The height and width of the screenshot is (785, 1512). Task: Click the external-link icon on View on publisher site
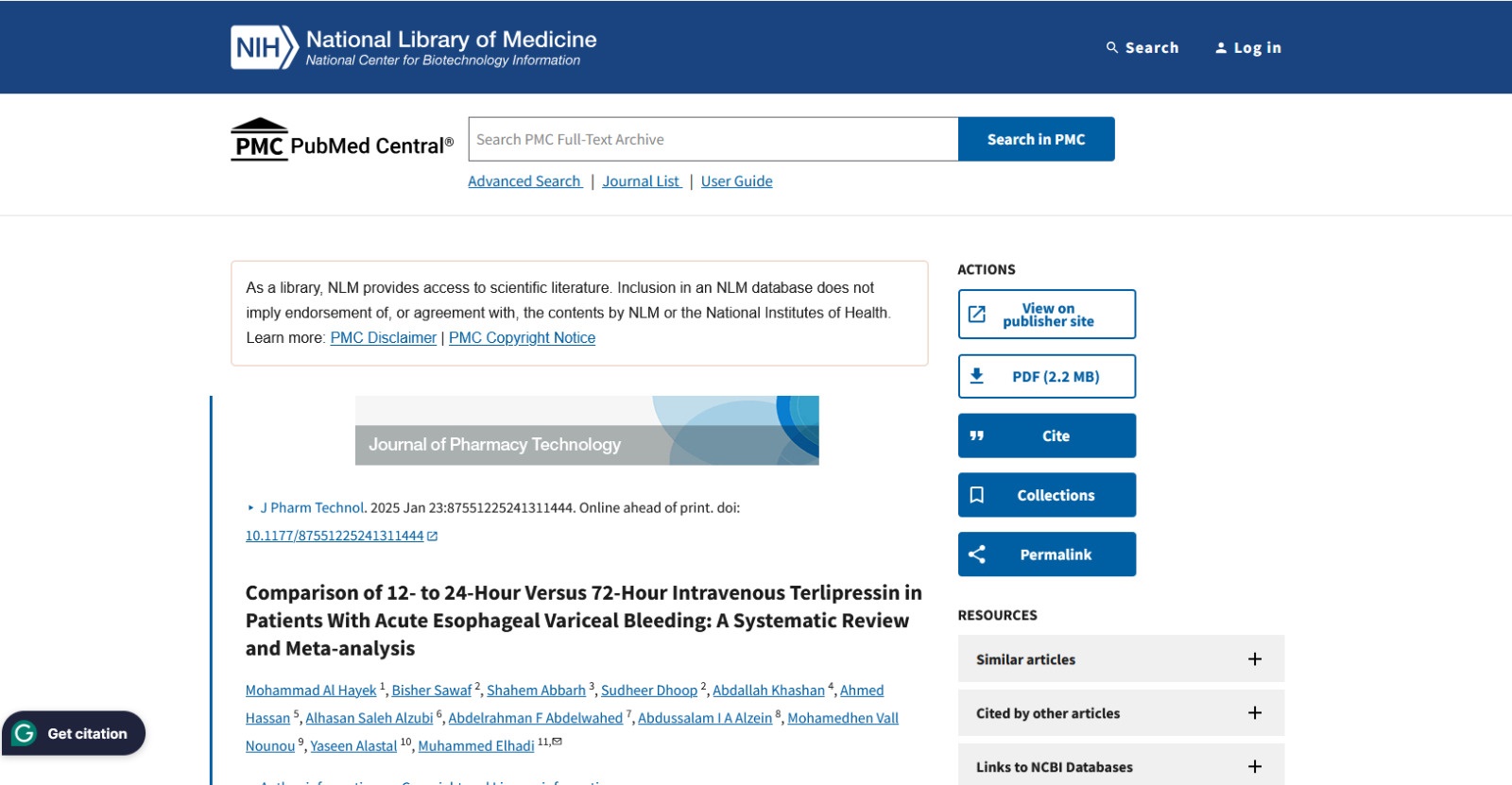click(x=977, y=314)
